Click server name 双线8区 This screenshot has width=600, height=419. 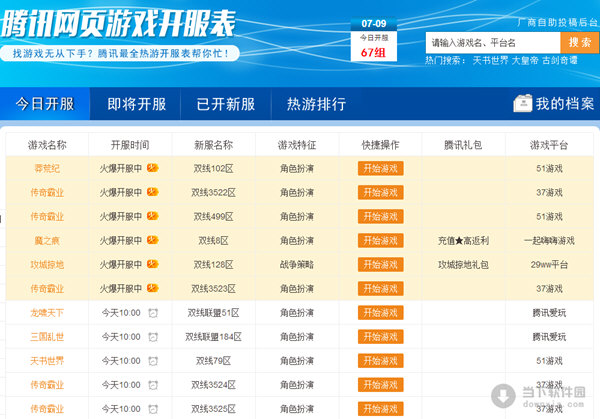pyautogui.click(x=214, y=241)
